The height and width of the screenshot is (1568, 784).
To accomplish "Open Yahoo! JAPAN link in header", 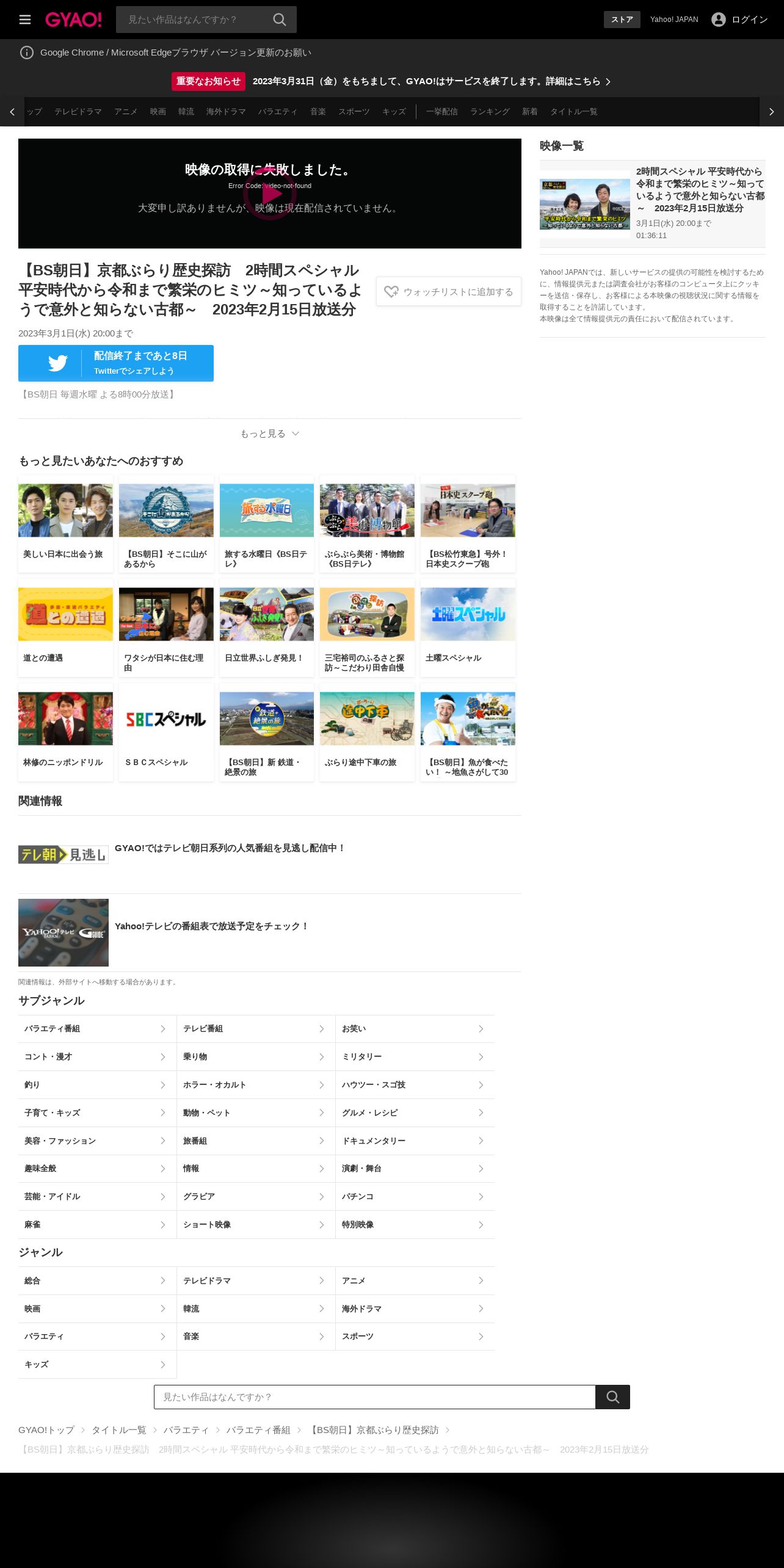I will tap(674, 20).
